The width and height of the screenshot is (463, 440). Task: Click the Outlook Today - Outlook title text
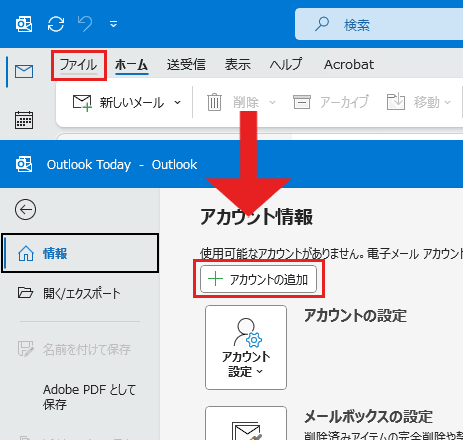click(122, 165)
